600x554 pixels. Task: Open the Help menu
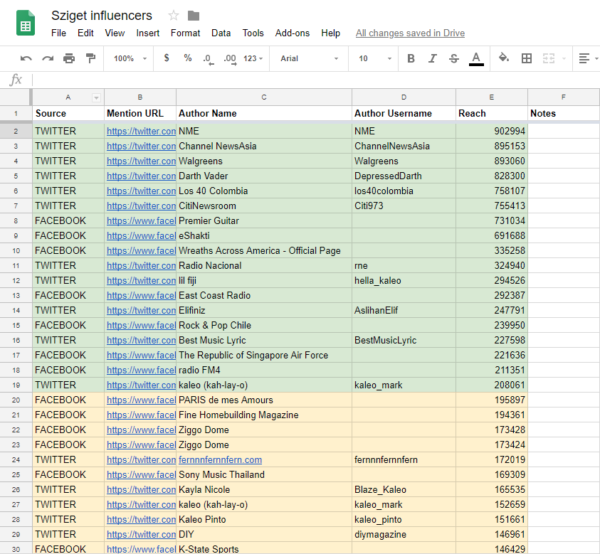click(331, 33)
